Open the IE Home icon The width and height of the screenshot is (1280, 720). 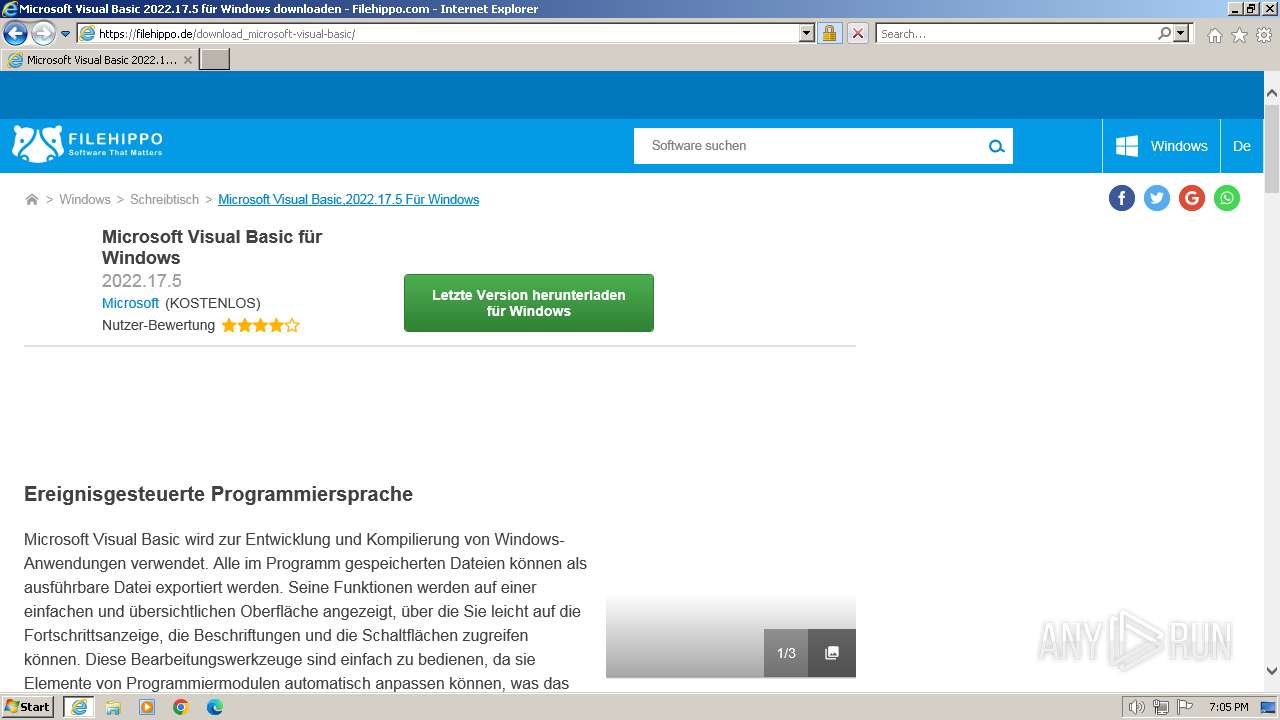click(x=1214, y=35)
